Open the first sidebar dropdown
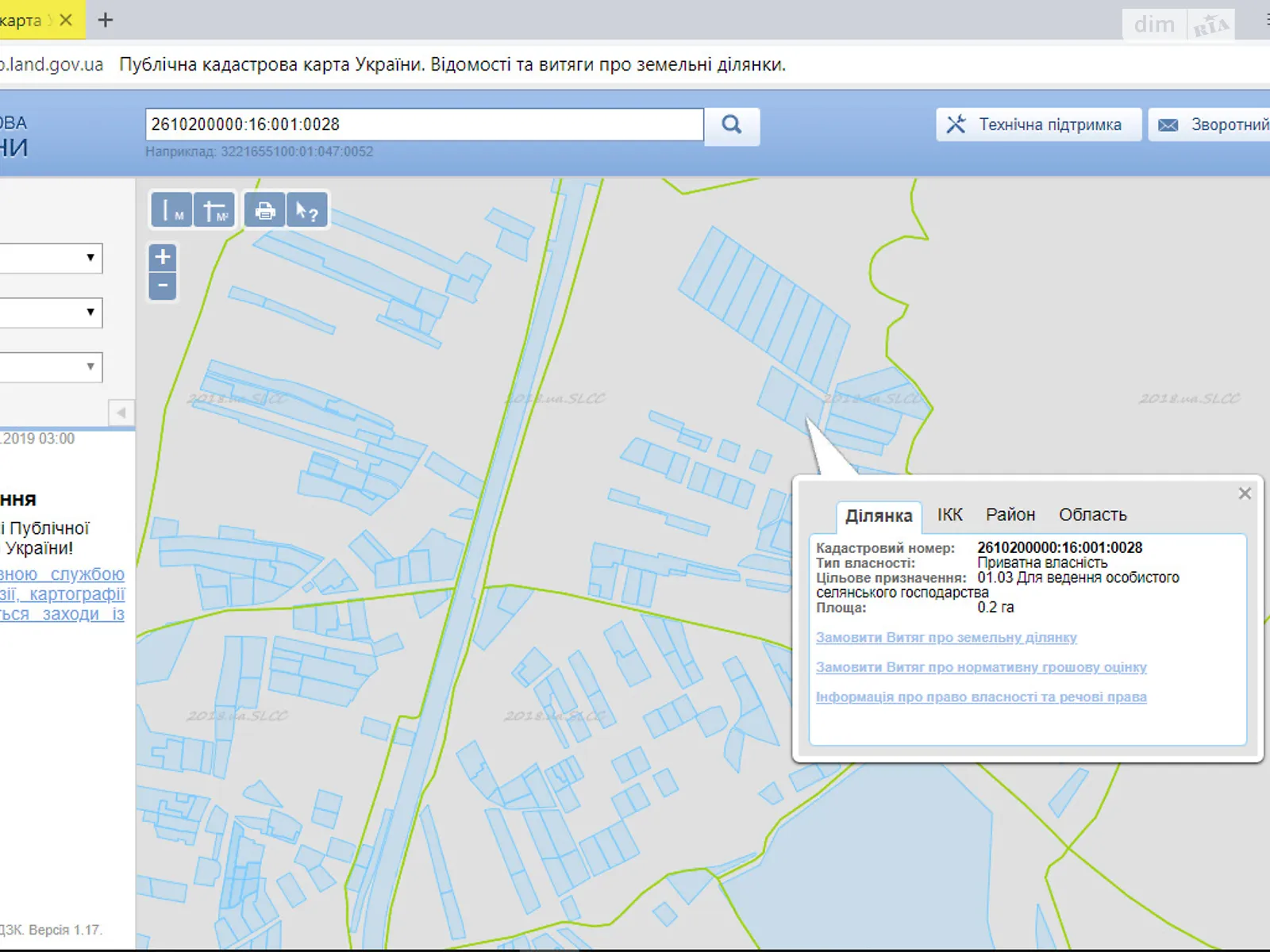Viewport: 1270px width, 952px height. [x=50, y=258]
